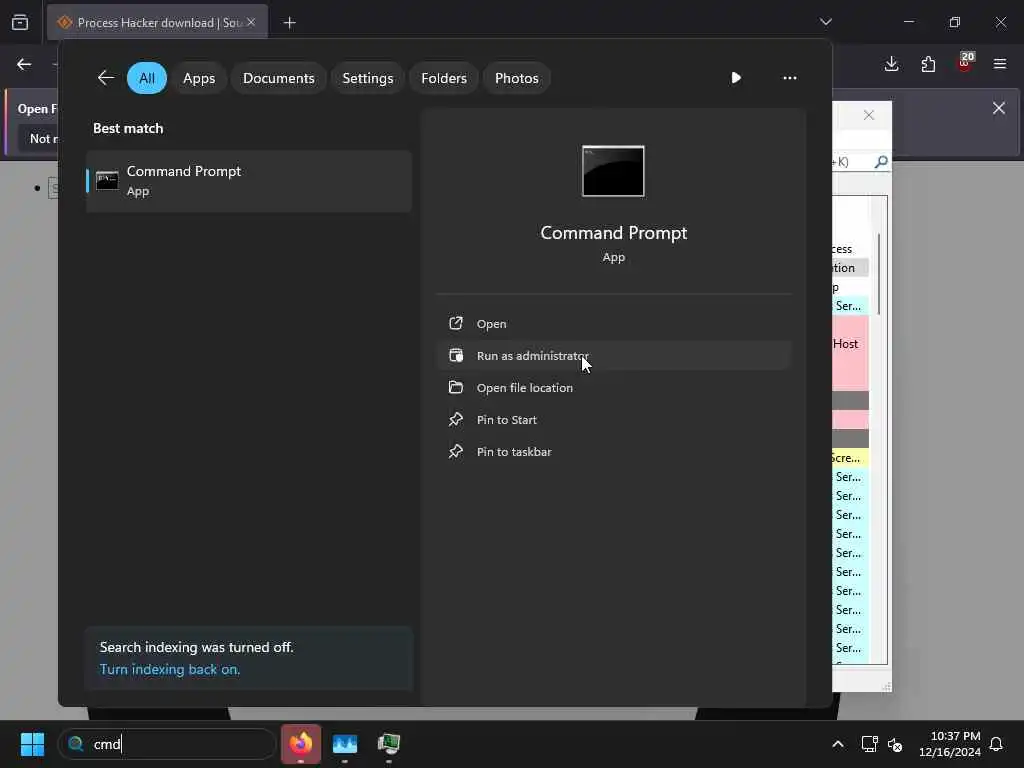Pin Command Prompt to Start

[x=614, y=420]
